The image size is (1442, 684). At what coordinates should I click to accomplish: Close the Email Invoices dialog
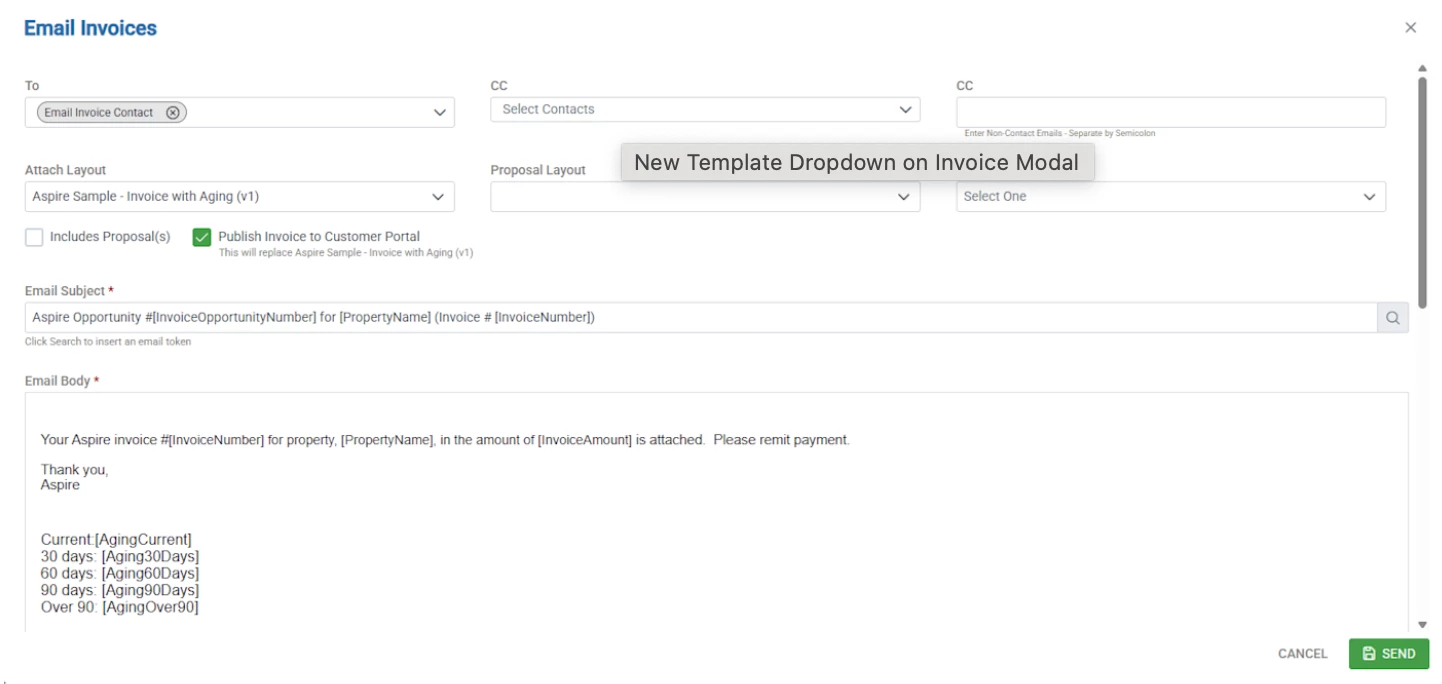[1410, 28]
